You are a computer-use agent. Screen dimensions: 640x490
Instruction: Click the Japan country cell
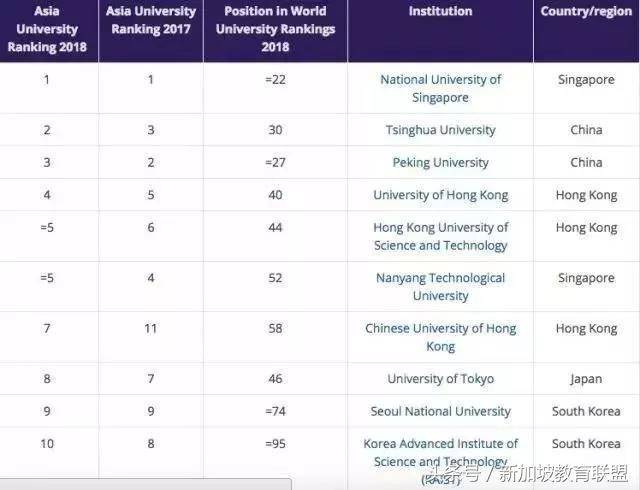[x=586, y=379]
